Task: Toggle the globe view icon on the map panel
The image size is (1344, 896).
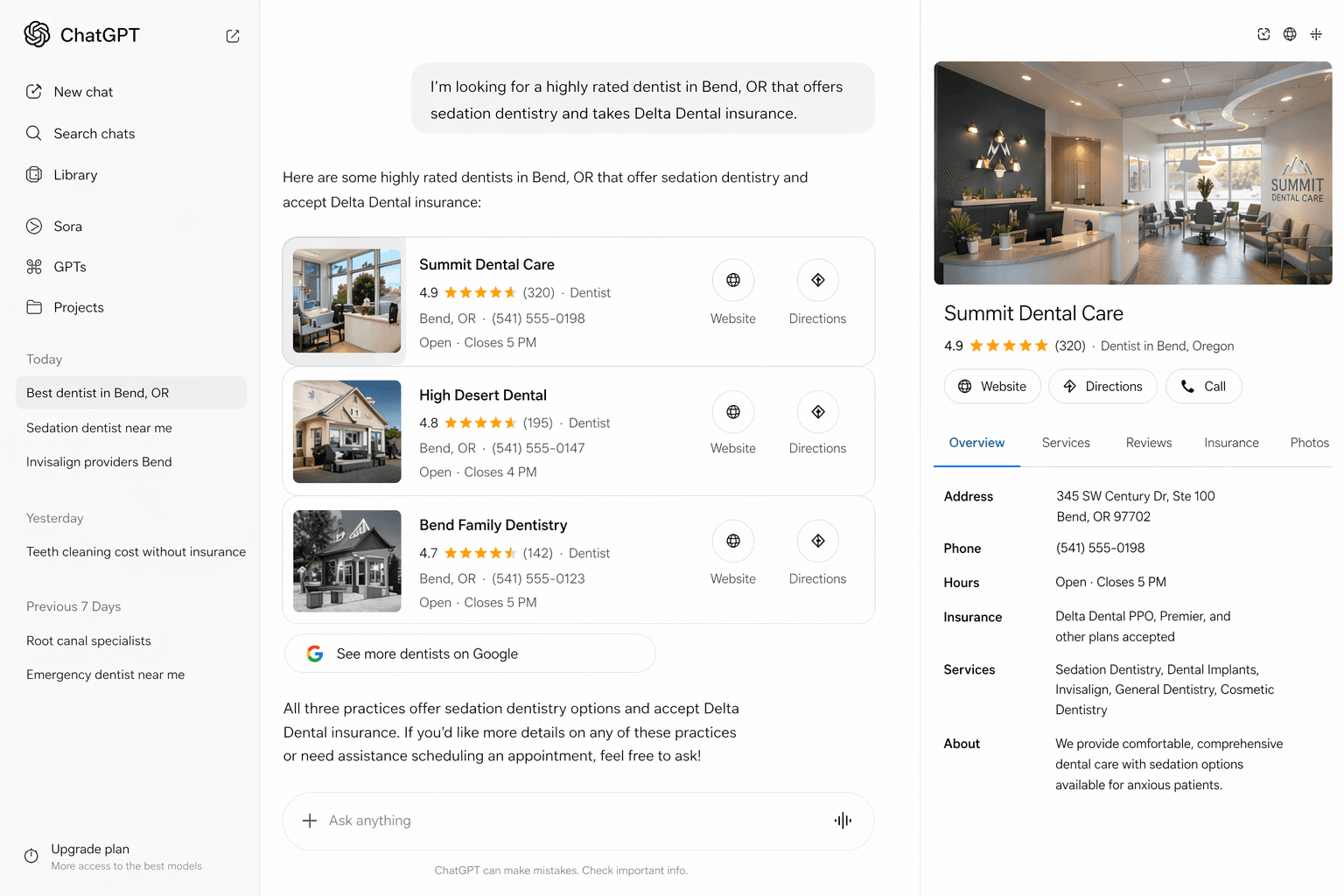Action: pos(1289,34)
